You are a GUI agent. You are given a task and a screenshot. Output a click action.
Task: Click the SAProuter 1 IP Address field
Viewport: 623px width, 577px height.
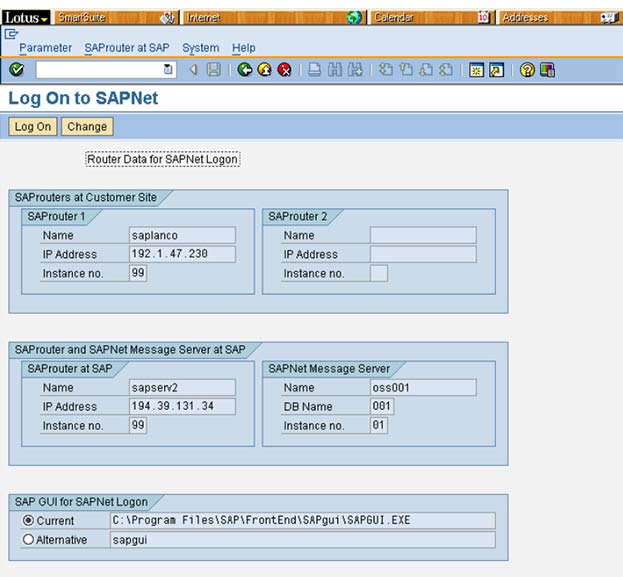tap(182, 254)
